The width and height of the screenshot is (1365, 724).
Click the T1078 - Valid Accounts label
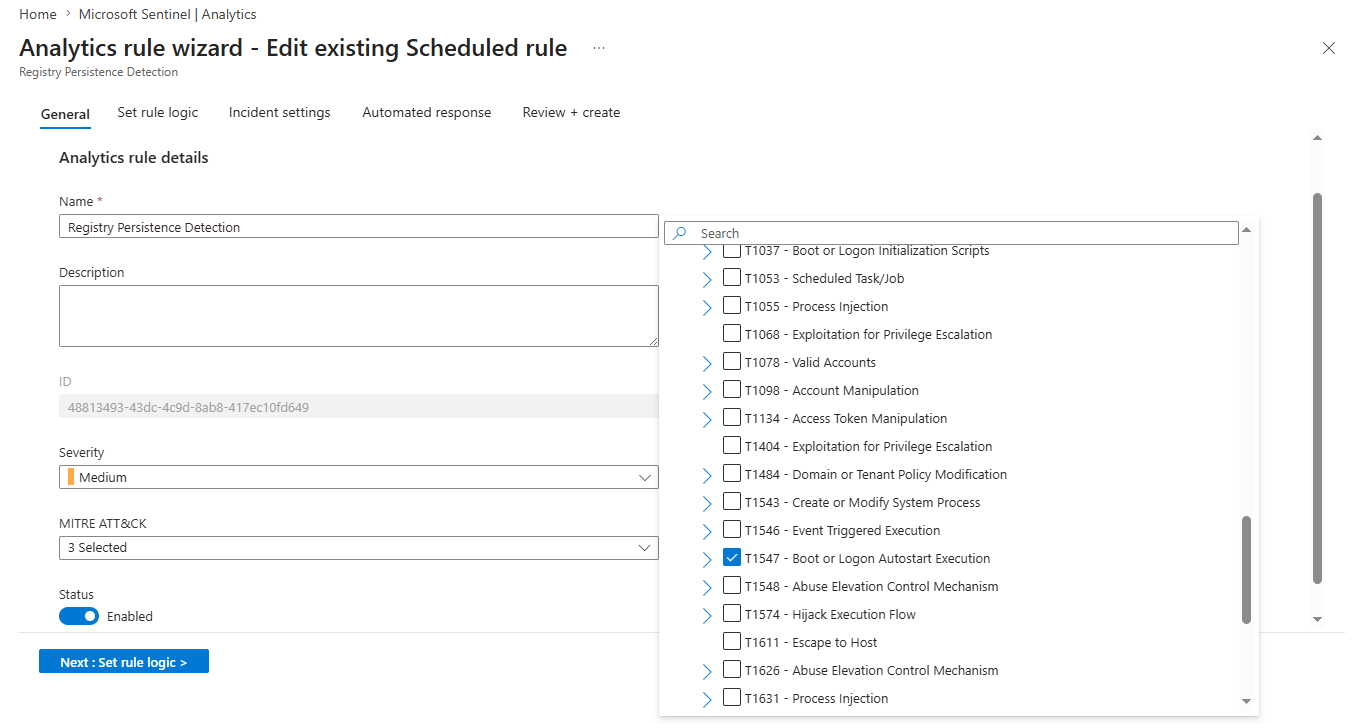(810, 362)
